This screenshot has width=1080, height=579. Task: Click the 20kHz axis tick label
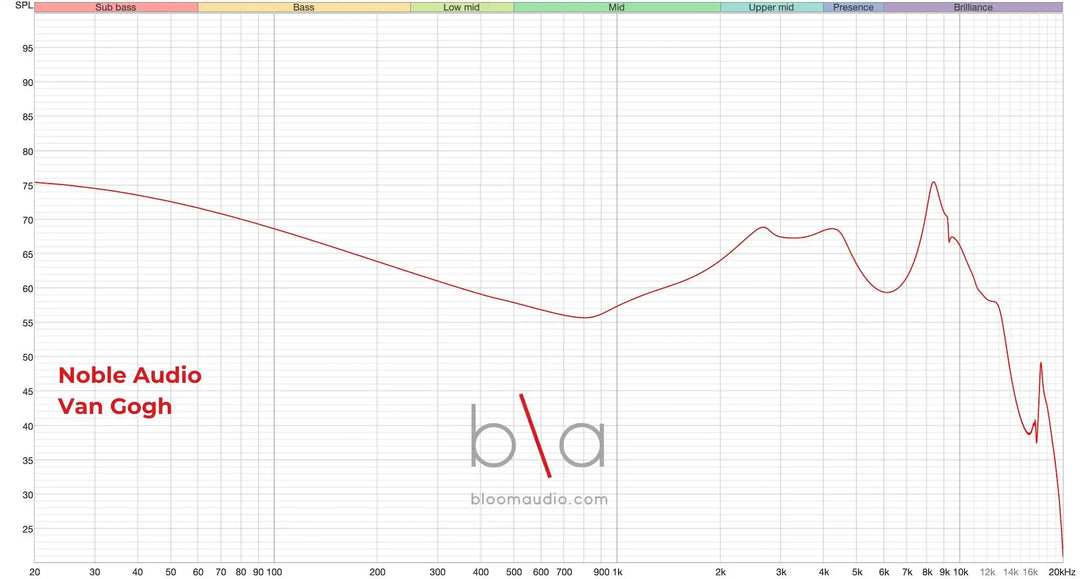click(x=1061, y=572)
